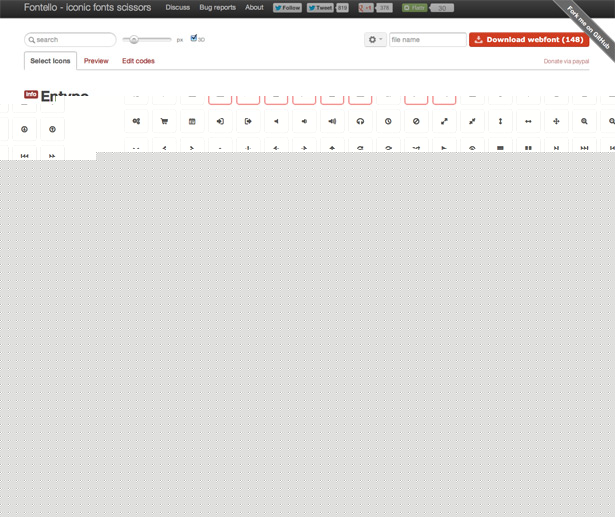
Task: Select the logout arrow glyph
Action: 248,121
